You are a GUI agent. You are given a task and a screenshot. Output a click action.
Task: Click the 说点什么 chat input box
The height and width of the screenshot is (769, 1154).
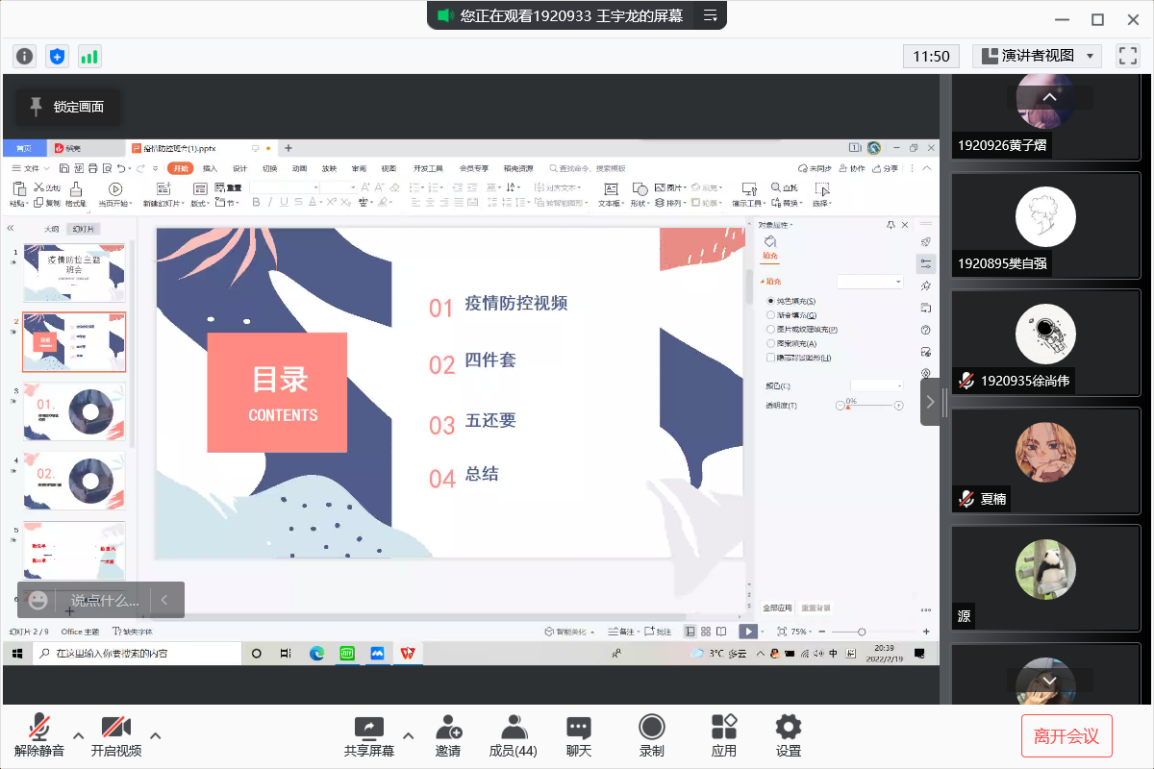click(x=104, y=600)
